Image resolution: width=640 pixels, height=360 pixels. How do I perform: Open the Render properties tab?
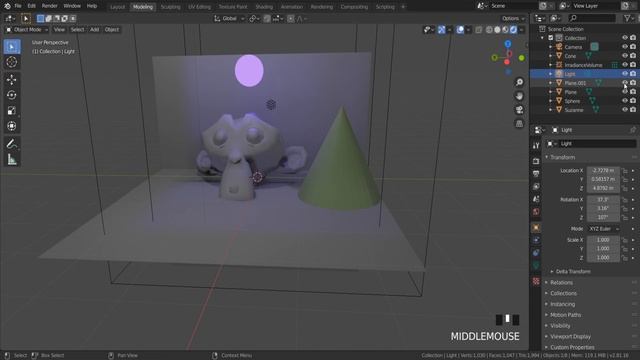click(536, 161)
